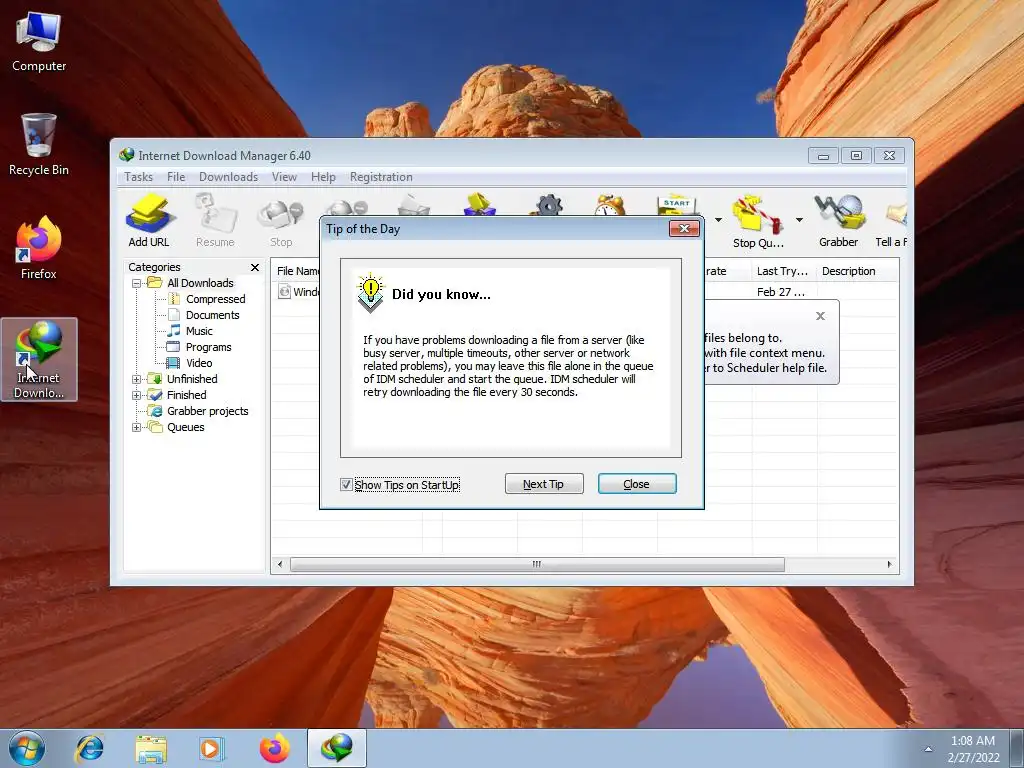This screenshot has width=1024, height=768.
Task: Expand the Queues tree node
Action: click(136, 428)
